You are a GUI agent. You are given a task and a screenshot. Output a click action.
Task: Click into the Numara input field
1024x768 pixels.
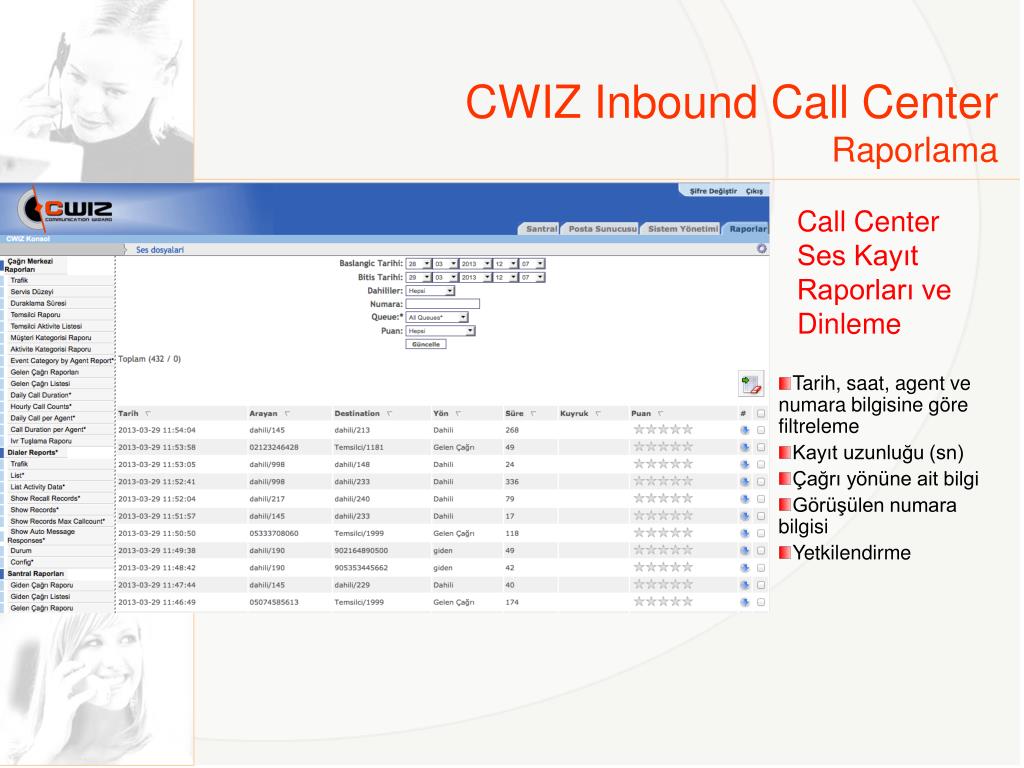point(442,304)
